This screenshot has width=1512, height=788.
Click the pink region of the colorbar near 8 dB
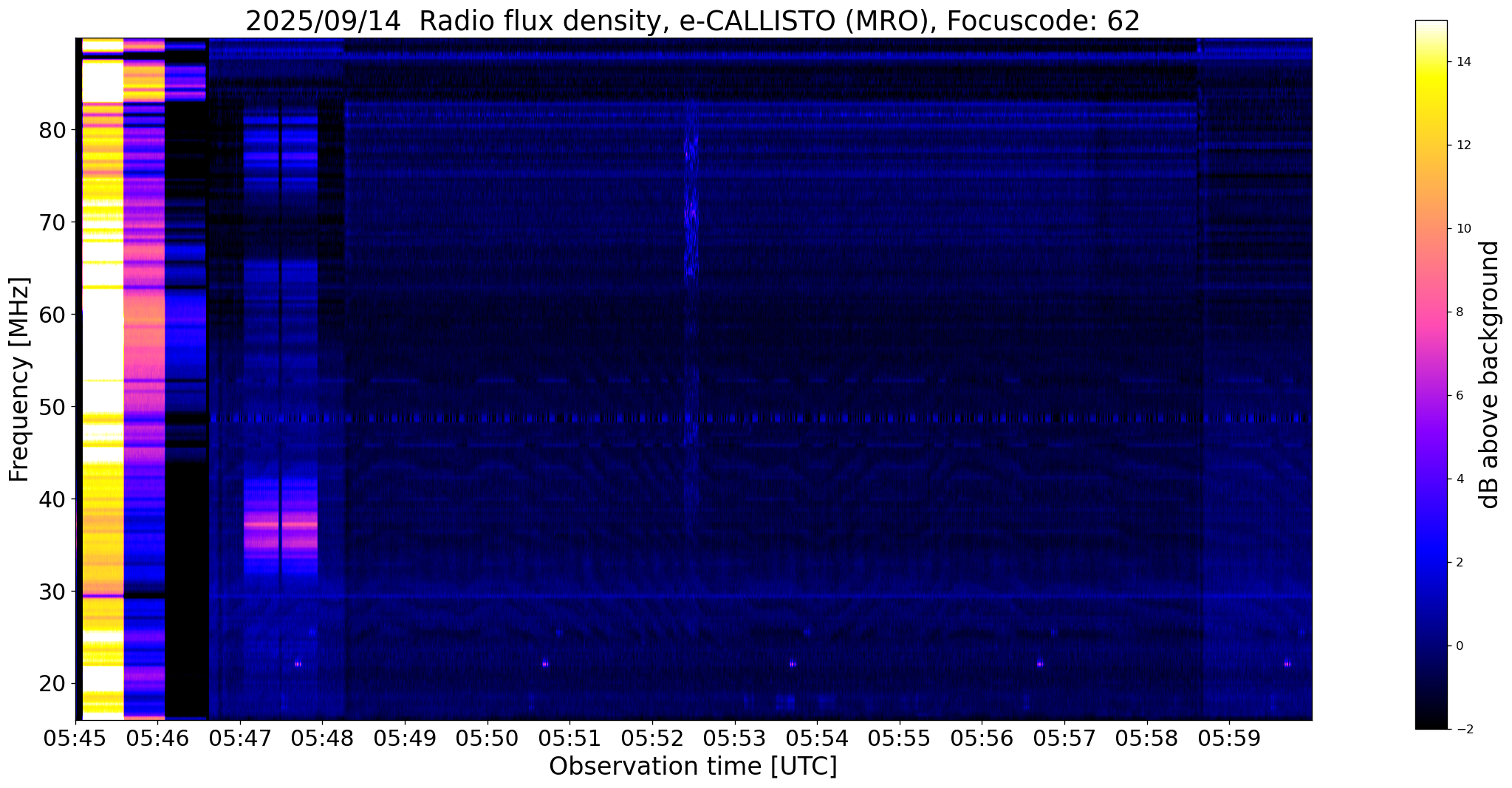(x=1431, y=312)
